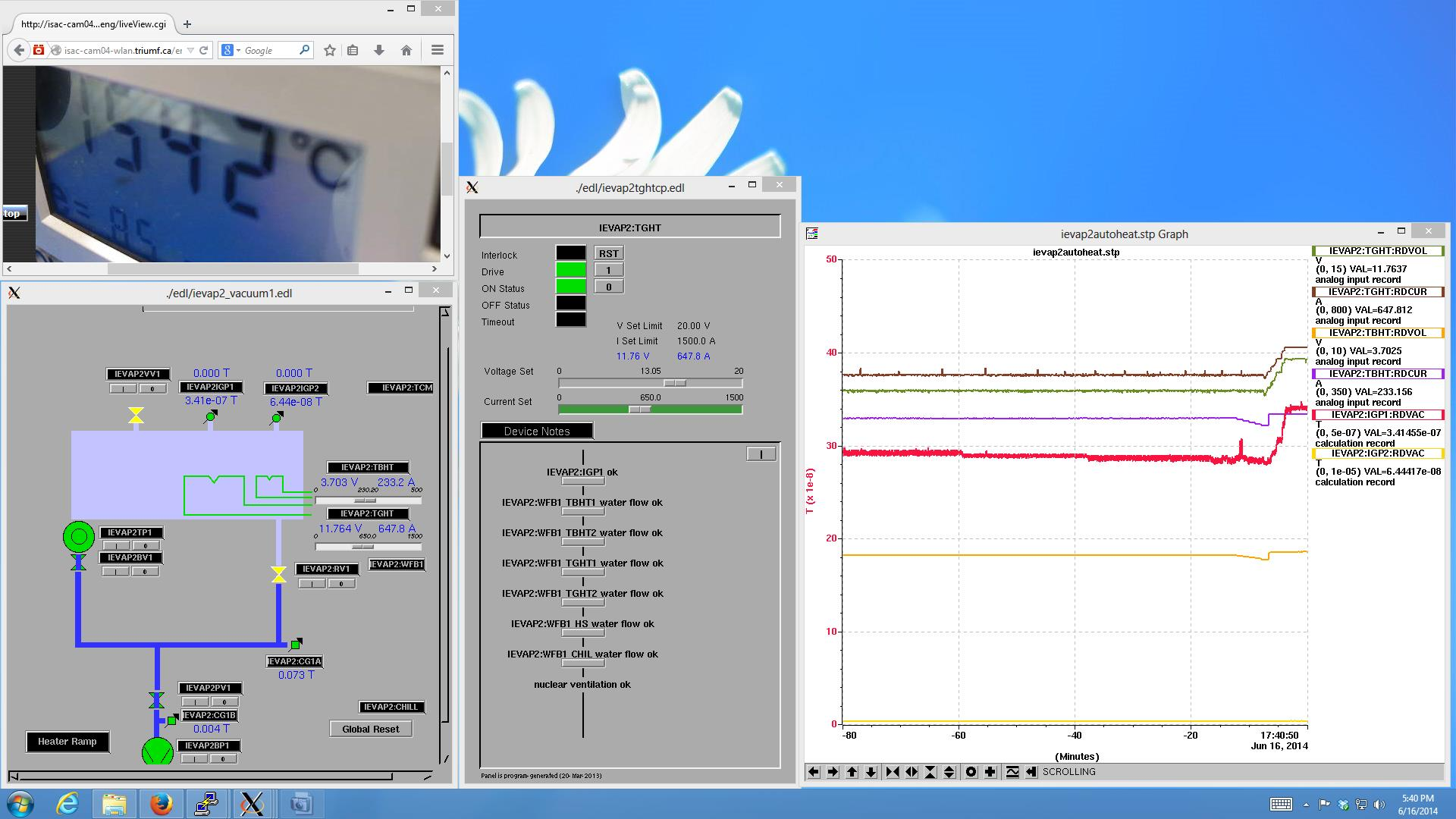Toggle IEVAP2:TGHT:RDVOL trace in legend
Screen dimensions: 1456x819
click(1378, 250)
